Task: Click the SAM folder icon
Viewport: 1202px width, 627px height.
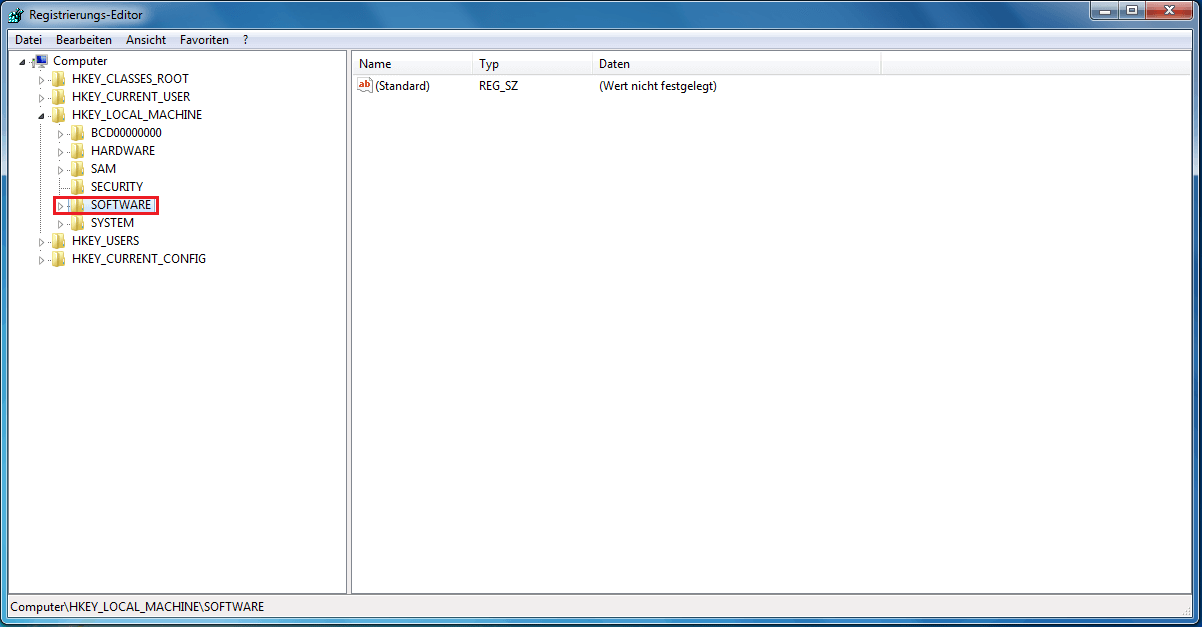Action: coord(78,169)
